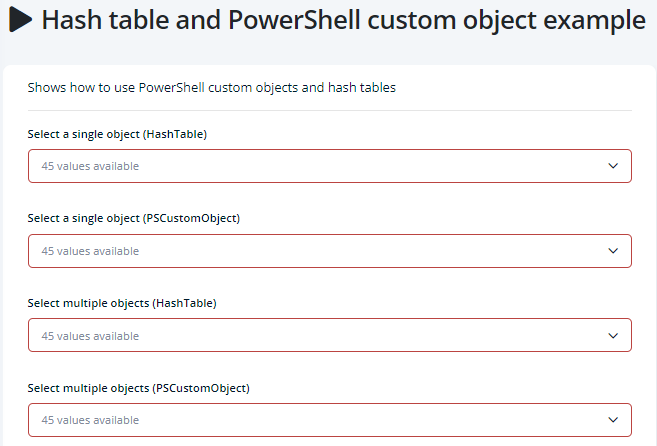
Task: Open the Select multiple objects (HashTable) dropdown
Action: (x=330, y=335)
